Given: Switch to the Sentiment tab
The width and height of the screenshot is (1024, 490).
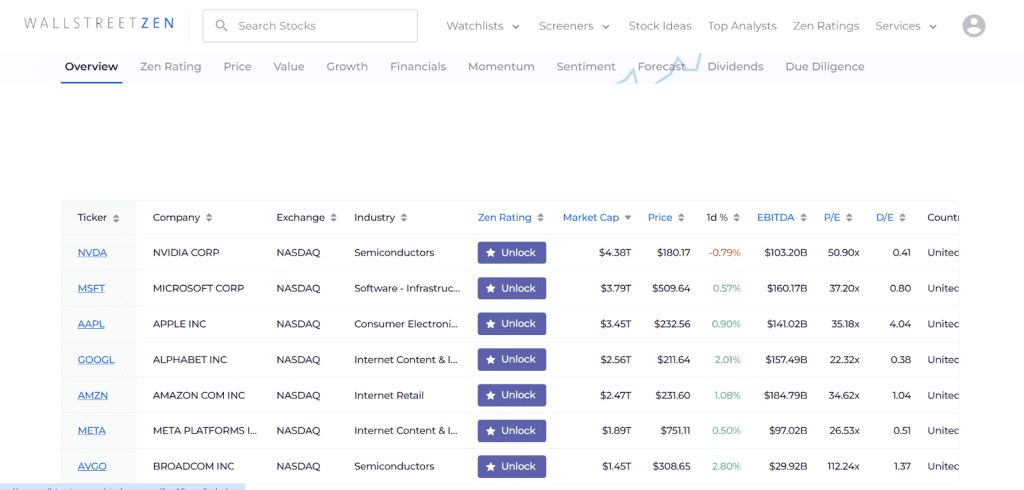Looking at the screenshot, I should pos(586,67).
